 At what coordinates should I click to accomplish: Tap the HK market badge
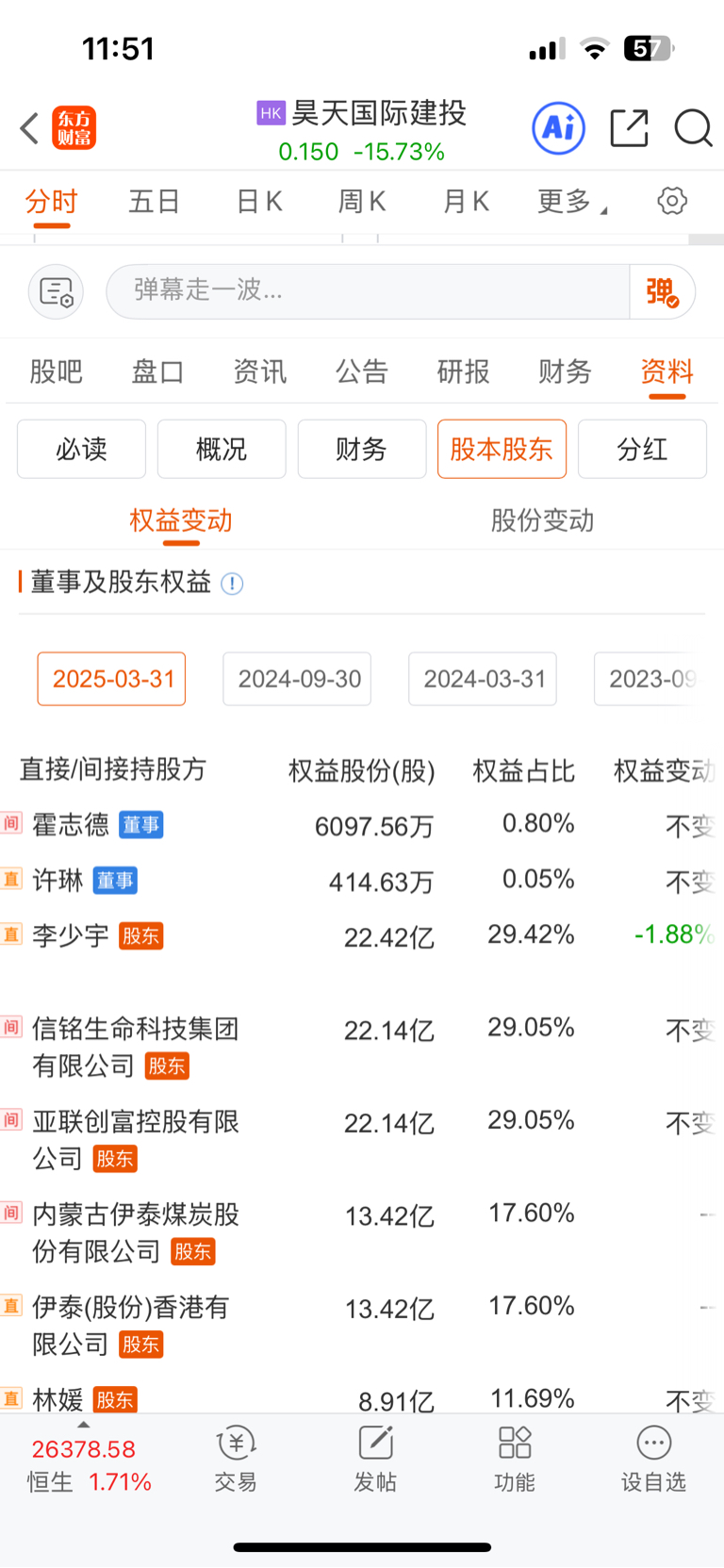[271, 113]
